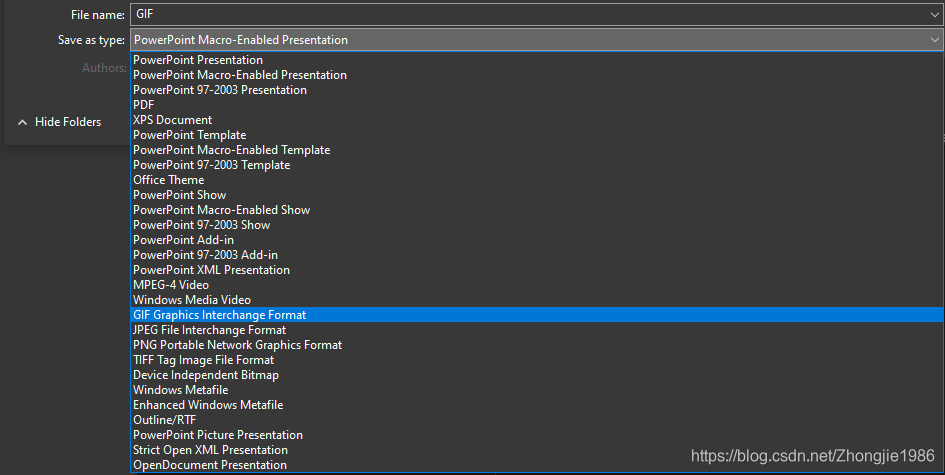
Task: Collapse folders with Hide Folders button
Action: (x=59, y=122)
